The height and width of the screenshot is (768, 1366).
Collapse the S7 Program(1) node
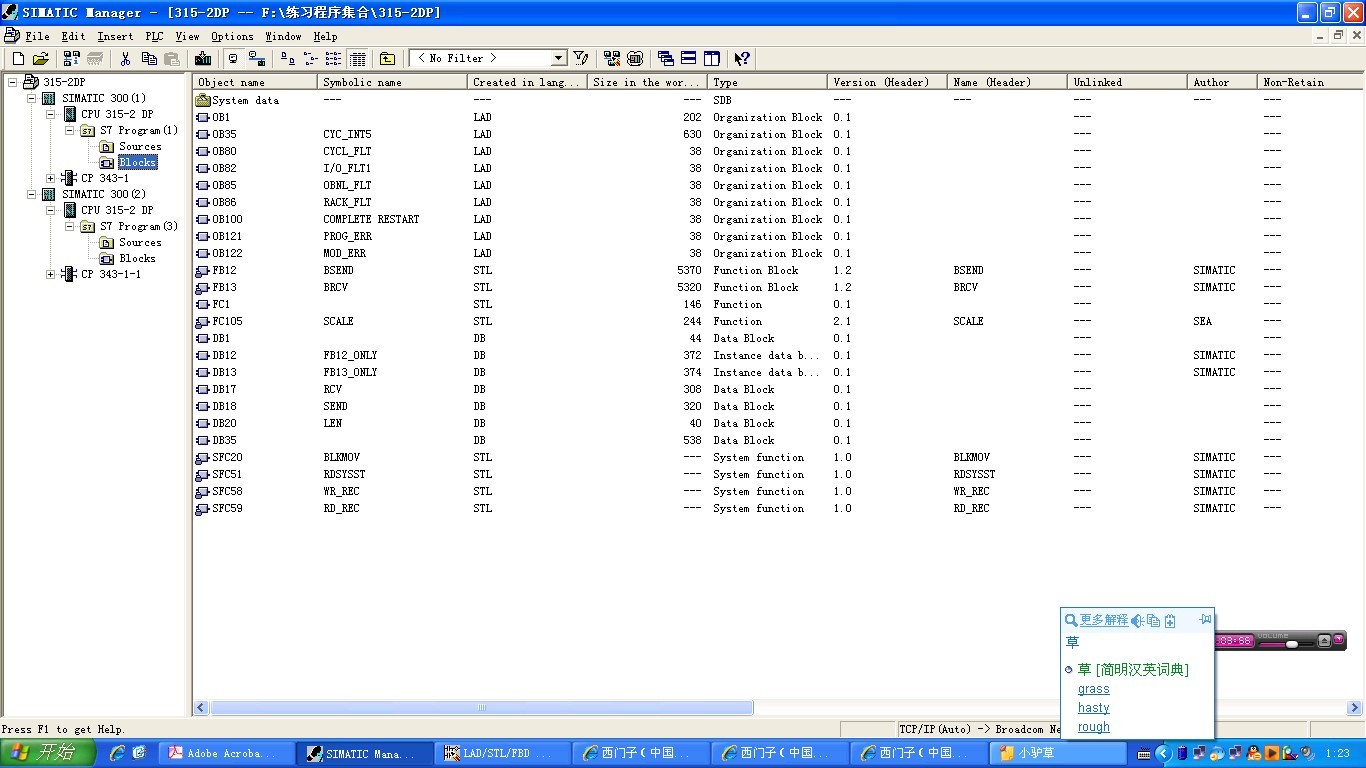(x=70, y=130)
